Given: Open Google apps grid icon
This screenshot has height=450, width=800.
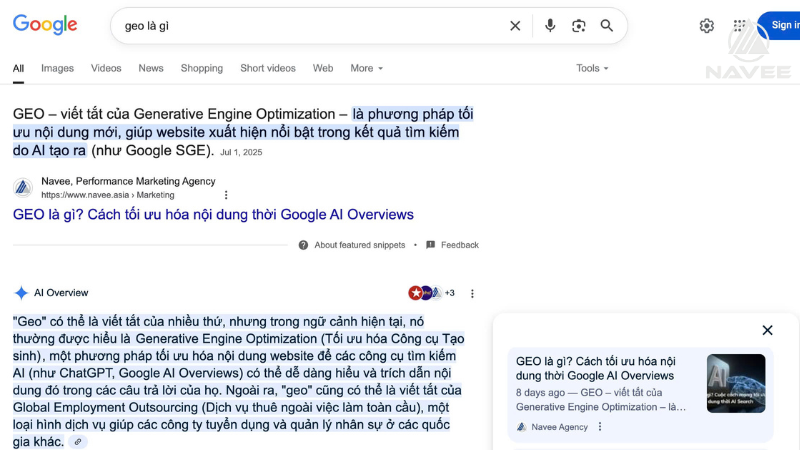Looking at the screenshot, I should tap(739, 26).
